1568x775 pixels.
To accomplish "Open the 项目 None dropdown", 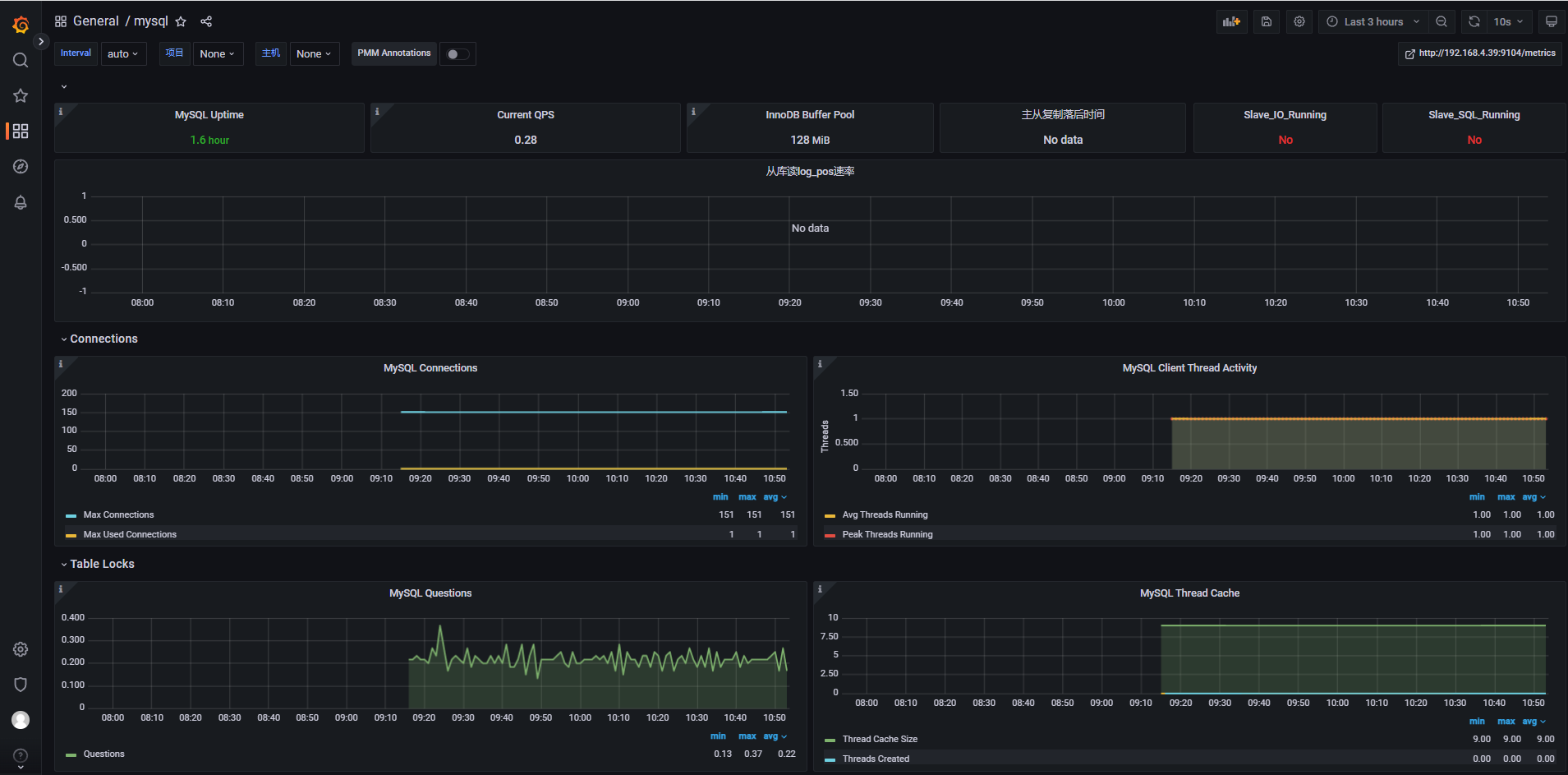I will click(218, 54).
